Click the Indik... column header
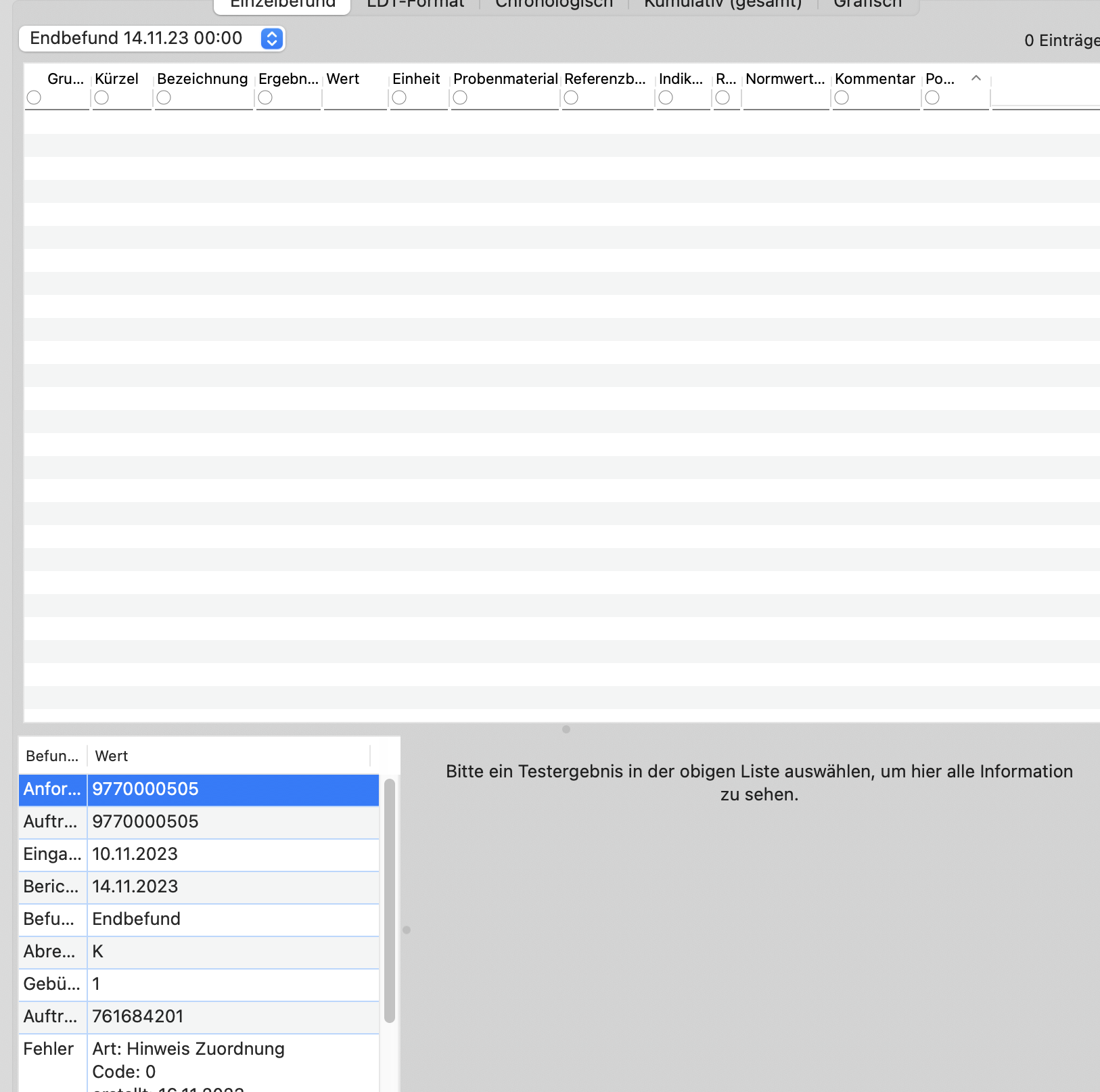The image size is (1100, 1092). click(681, 78)
